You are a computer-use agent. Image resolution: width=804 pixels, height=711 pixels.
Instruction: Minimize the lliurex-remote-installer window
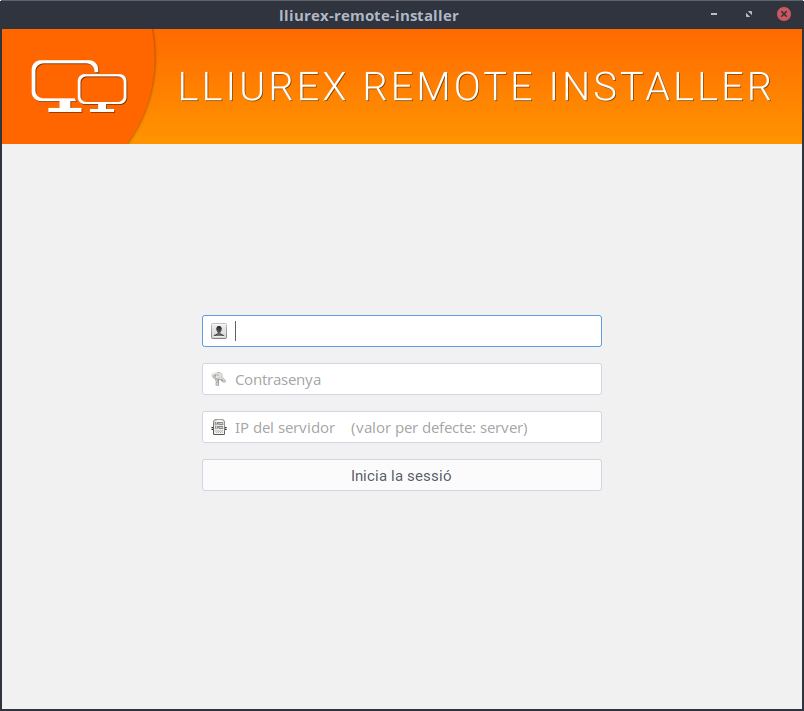(714, 15)
